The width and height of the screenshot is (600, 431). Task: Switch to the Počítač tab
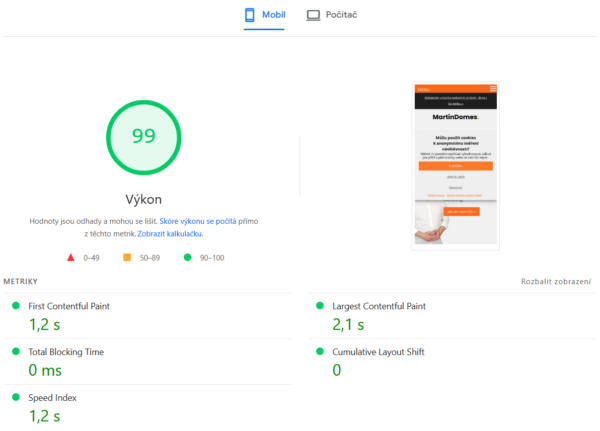click(x=332, y=15)
